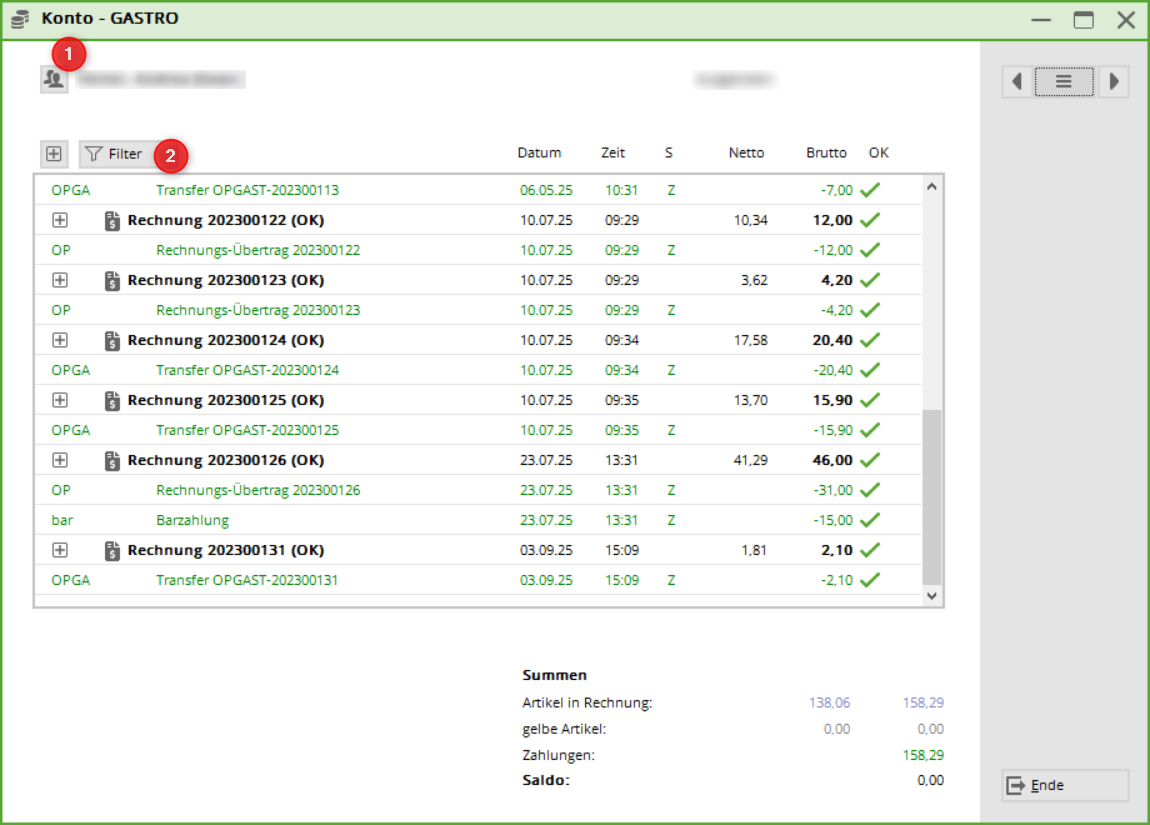Expand Rechnung 202300122 row
Viewport: 1150px width, 825px height.
(60, 220)
